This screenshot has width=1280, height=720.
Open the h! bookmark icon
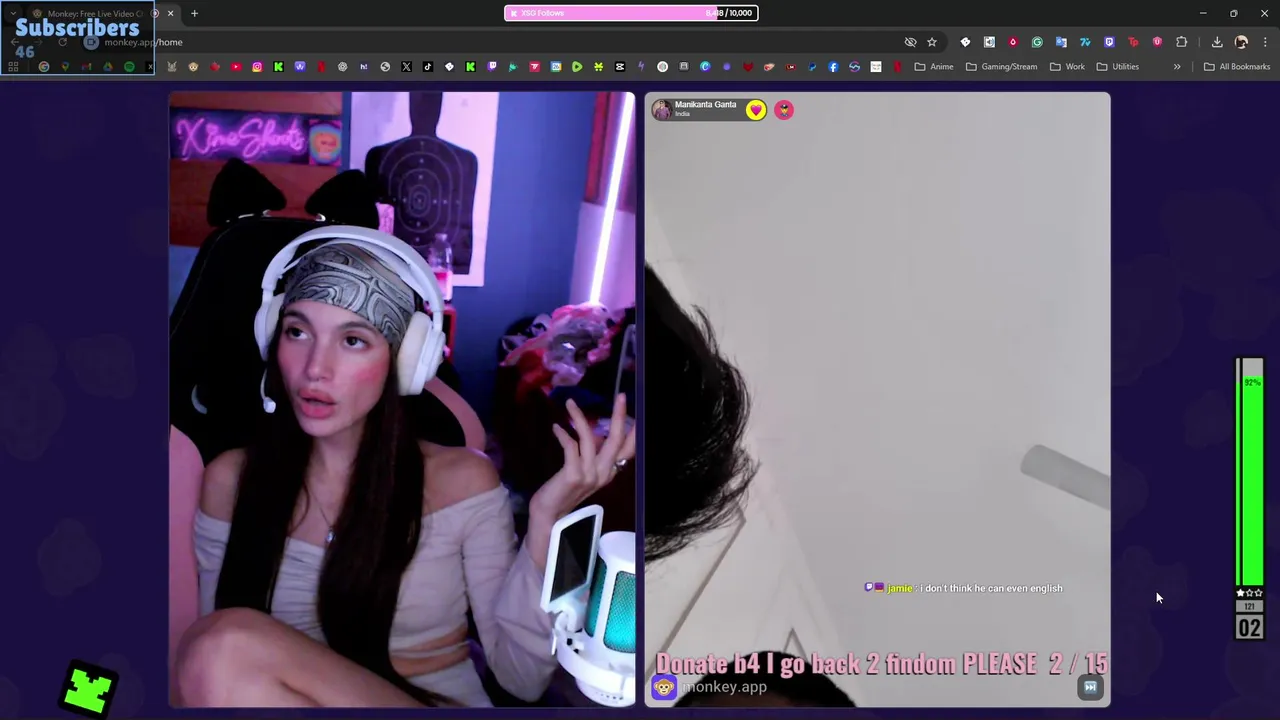pyautogui.click(x=363, y=67)
